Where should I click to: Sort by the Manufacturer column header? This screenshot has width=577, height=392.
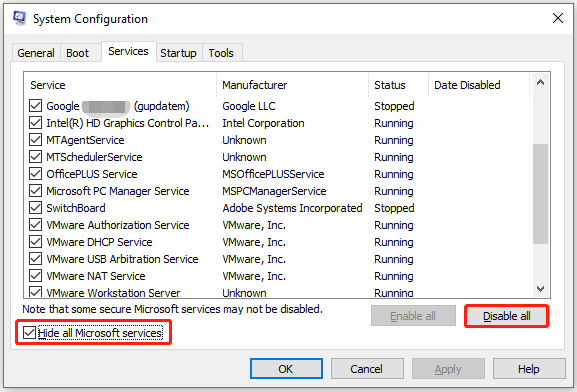pos(293,85)
